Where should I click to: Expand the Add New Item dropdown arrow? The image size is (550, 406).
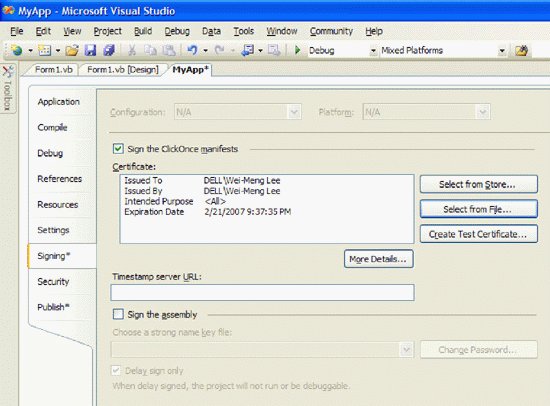tap(58, 51)
